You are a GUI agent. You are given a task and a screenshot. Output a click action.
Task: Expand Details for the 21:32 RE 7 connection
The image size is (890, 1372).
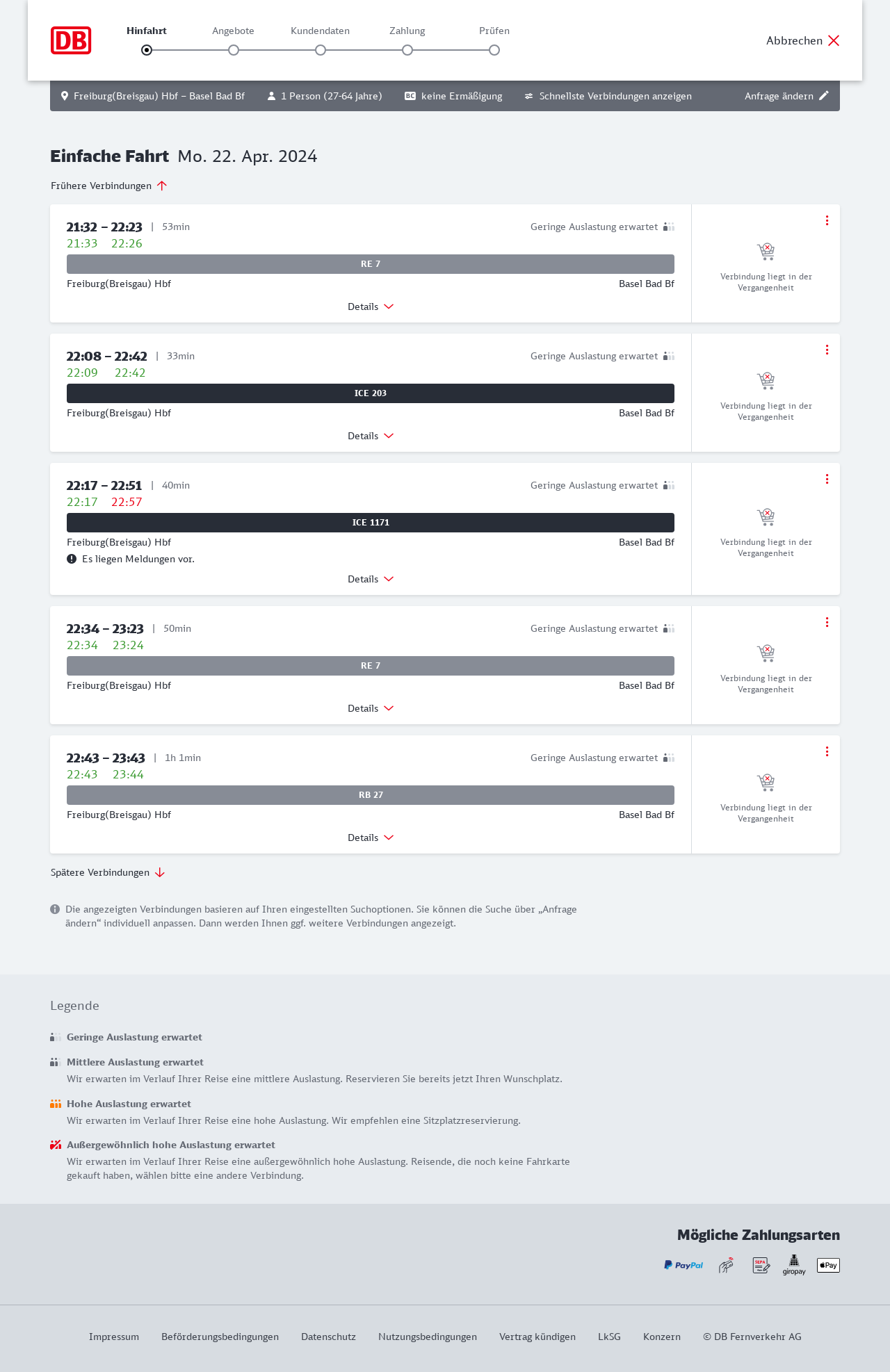pos(371,307)
